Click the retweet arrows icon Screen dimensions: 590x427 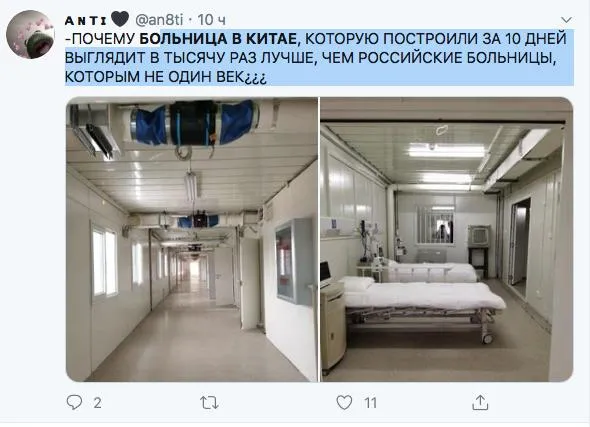[x=209, y=403]
